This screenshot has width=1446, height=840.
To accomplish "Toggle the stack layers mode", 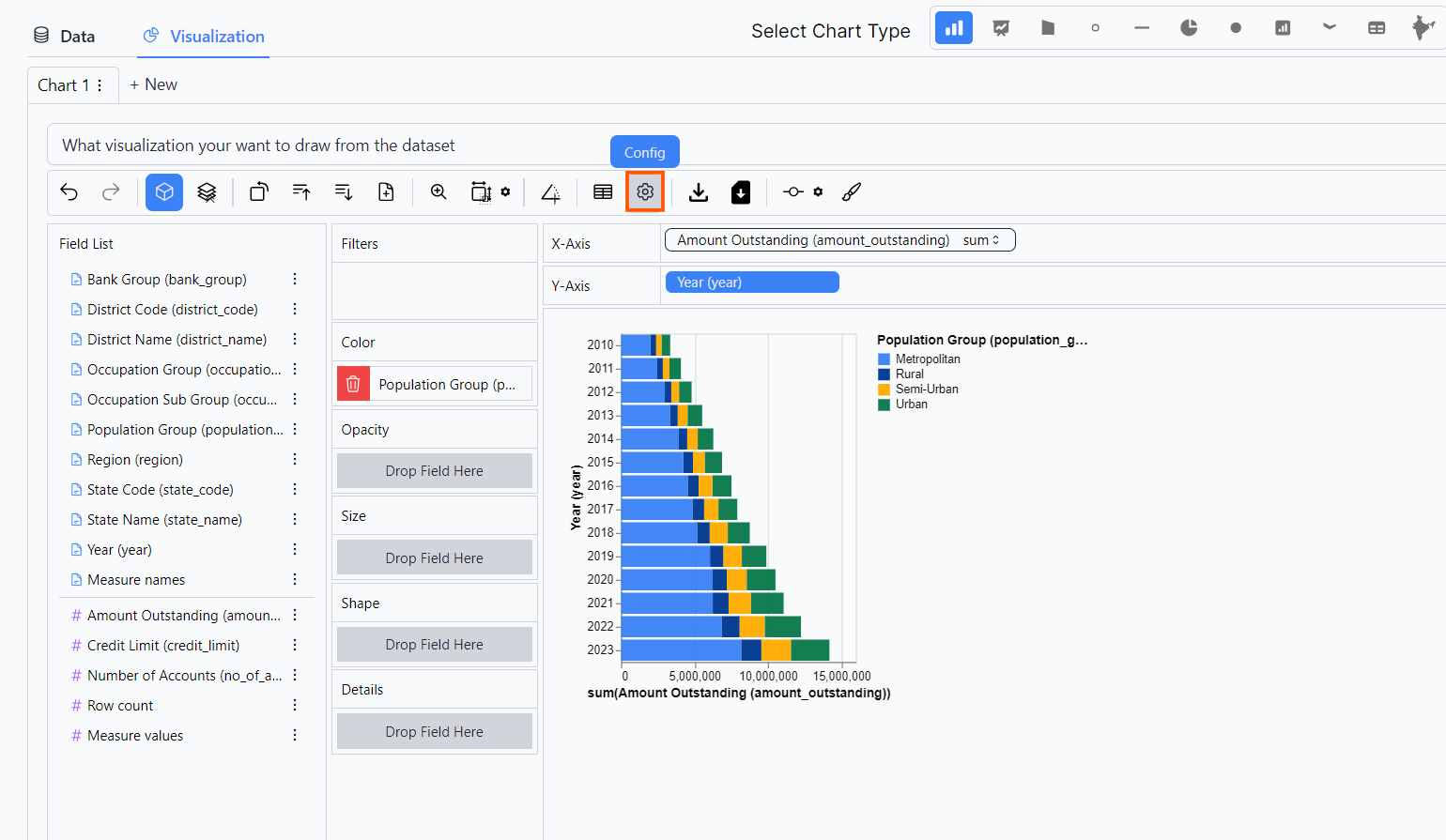I will tap(207, 192).
